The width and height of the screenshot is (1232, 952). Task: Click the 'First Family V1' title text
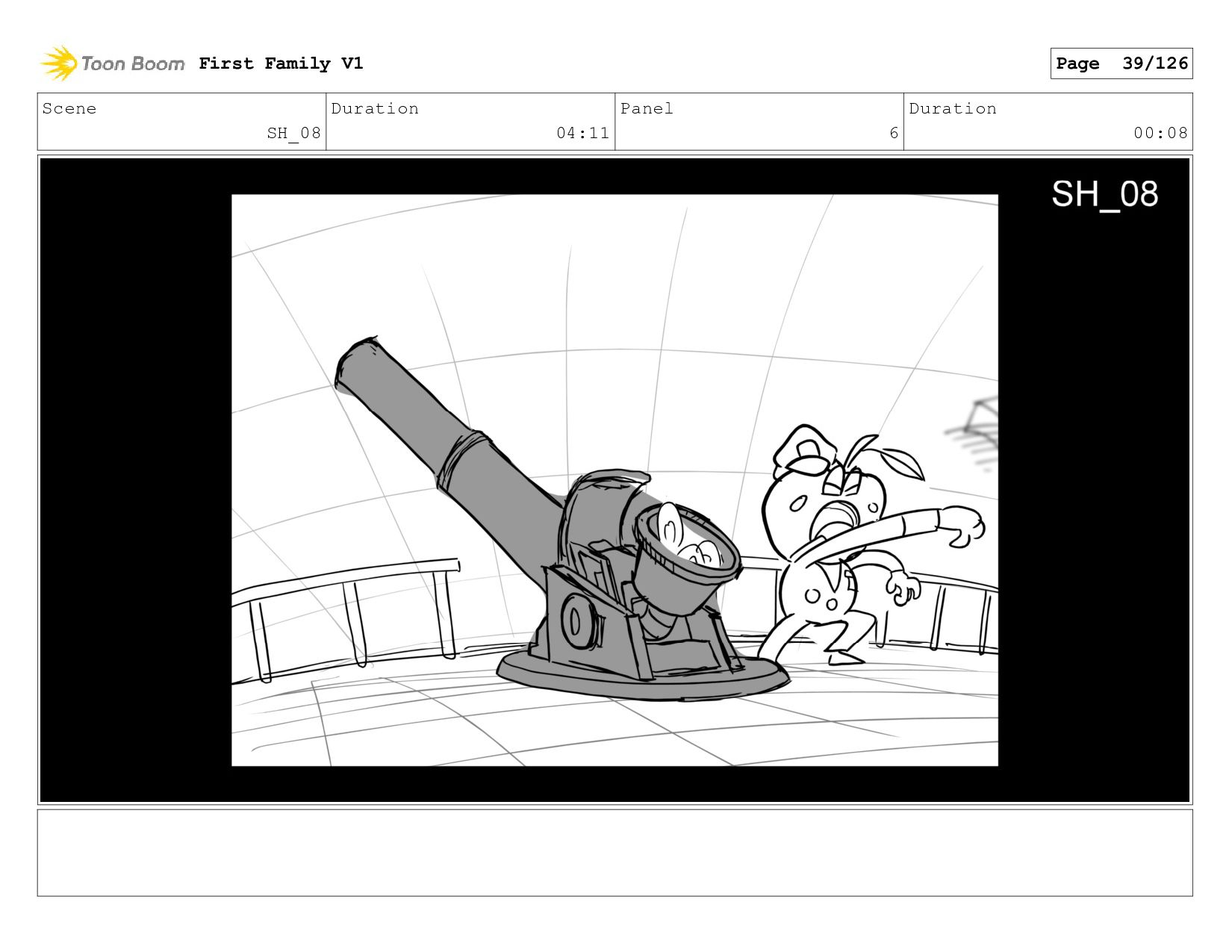[281, 63]
